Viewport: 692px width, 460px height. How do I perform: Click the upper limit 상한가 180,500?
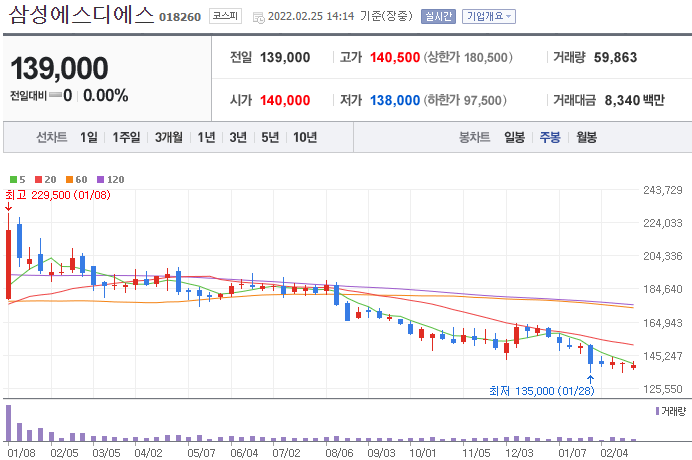[468, 57]
